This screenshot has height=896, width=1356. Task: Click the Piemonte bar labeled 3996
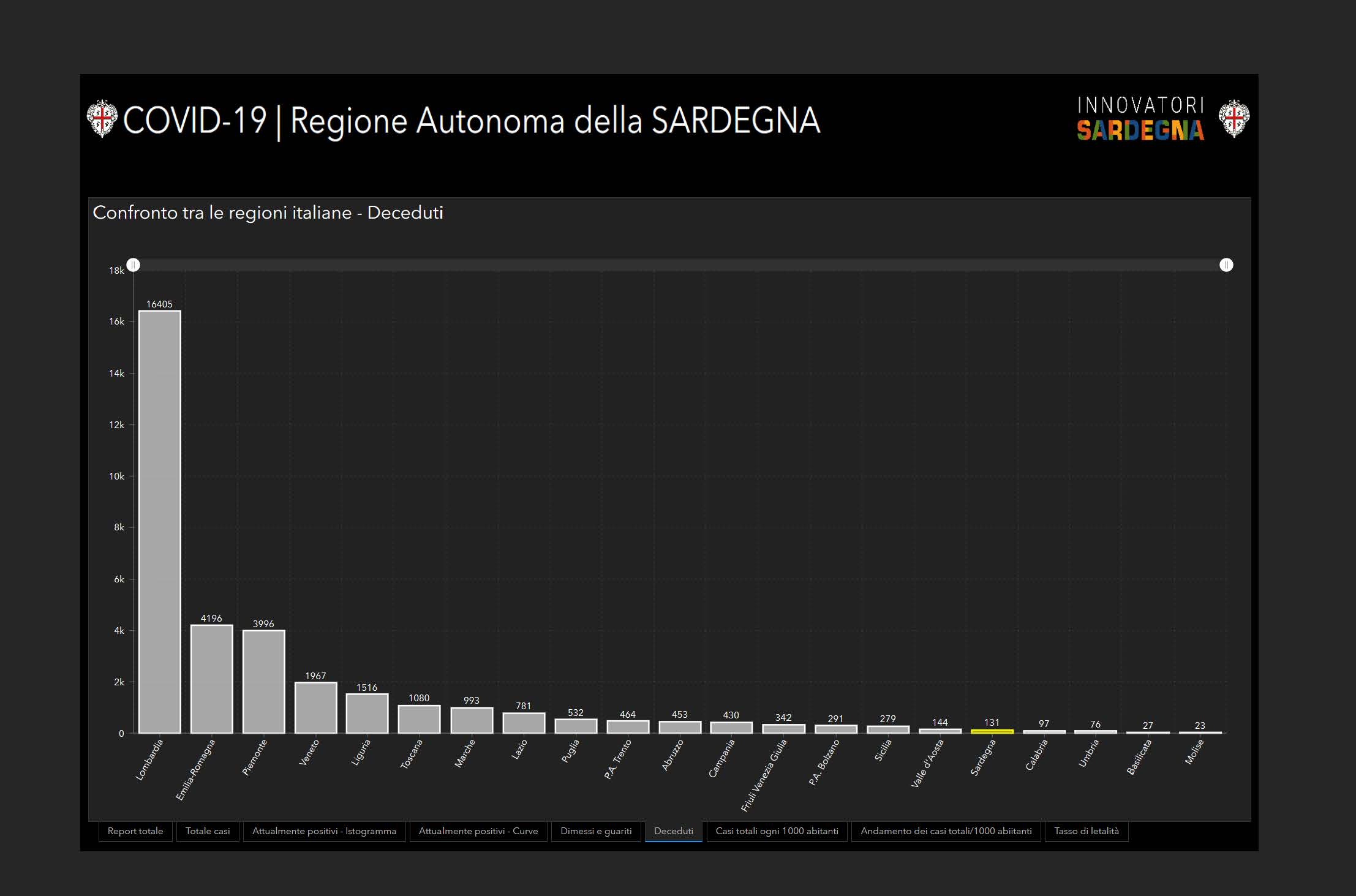coord(264,681)
